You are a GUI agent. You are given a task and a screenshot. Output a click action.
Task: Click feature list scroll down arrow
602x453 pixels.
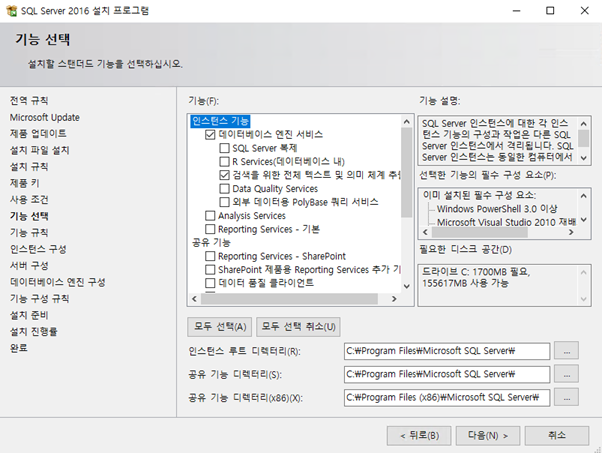407,286
